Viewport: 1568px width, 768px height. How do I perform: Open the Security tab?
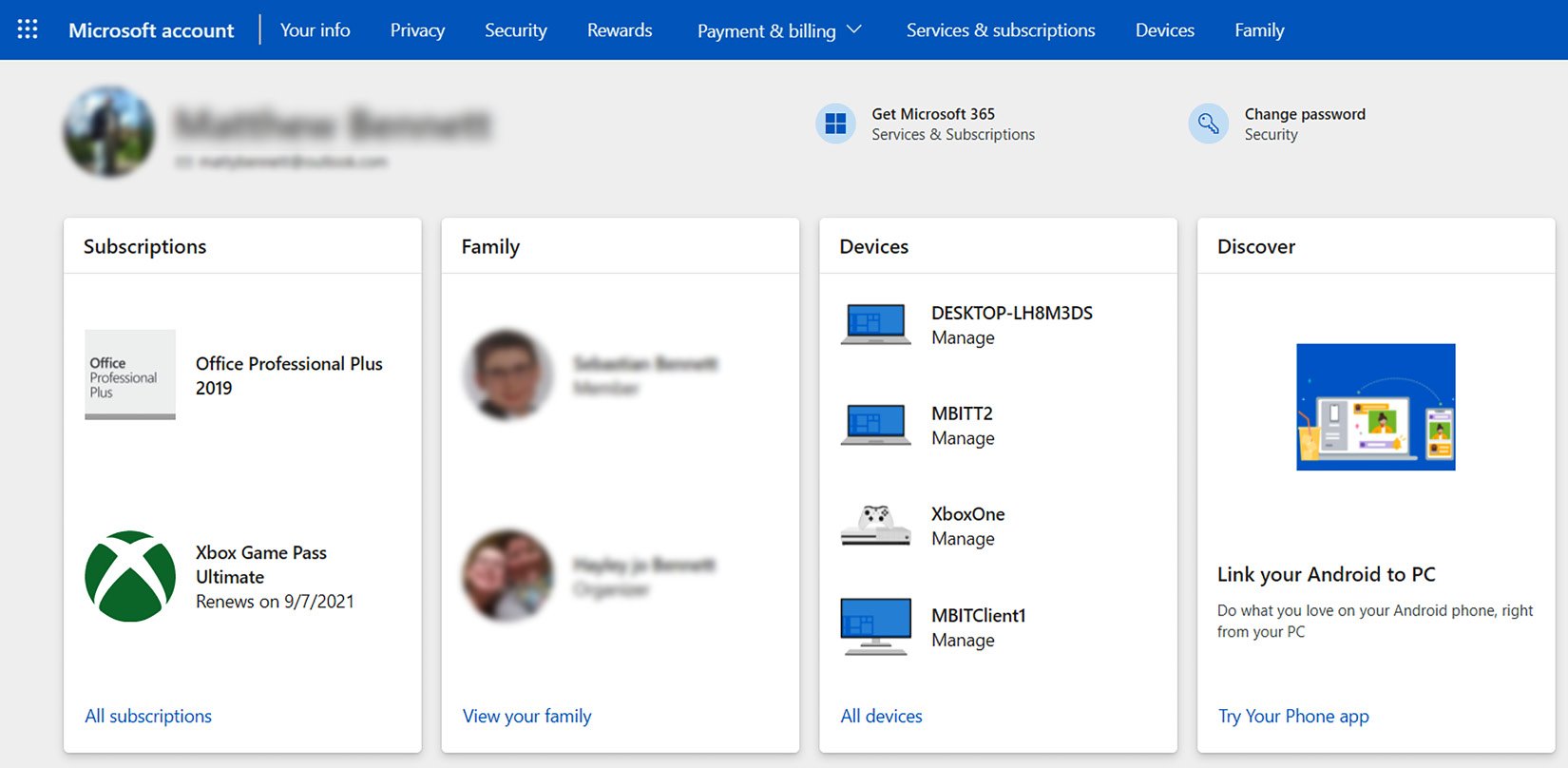pyautogui.click(x=516, y=30)
